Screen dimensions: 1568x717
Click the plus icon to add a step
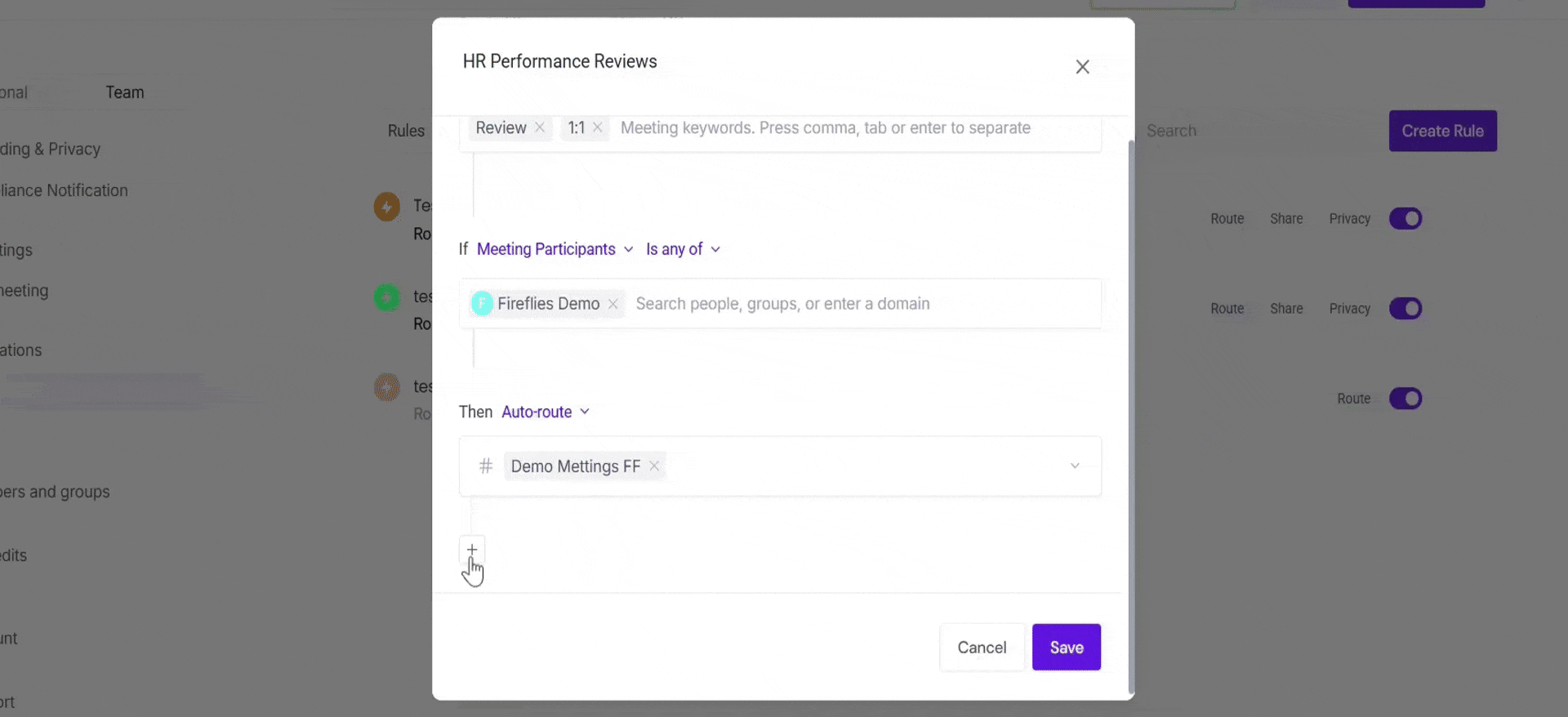[x=472, y=550]
